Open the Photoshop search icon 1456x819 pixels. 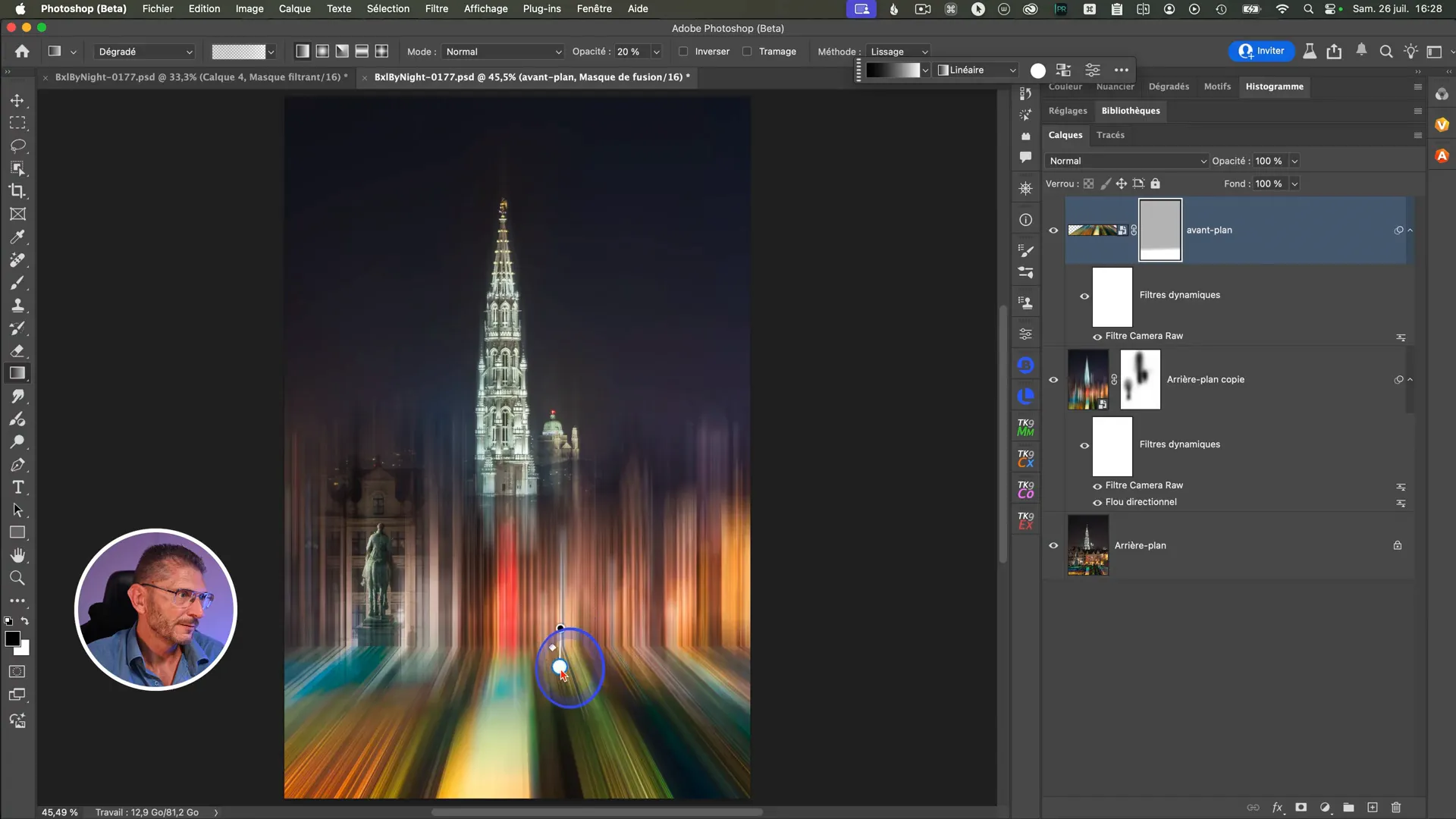[x=1385, y=51]
